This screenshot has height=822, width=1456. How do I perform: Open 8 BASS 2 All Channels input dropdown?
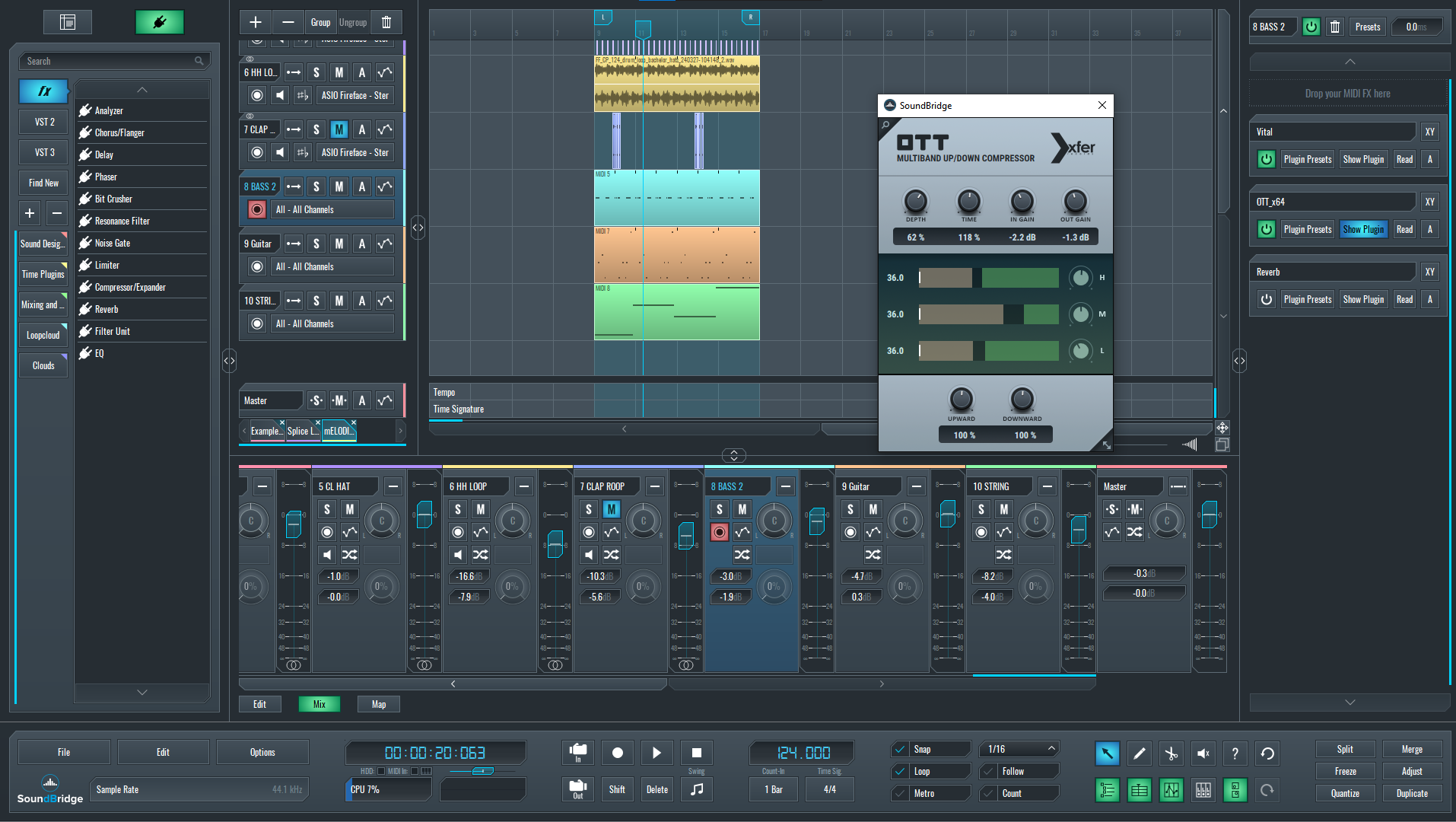tap(332, 209)
